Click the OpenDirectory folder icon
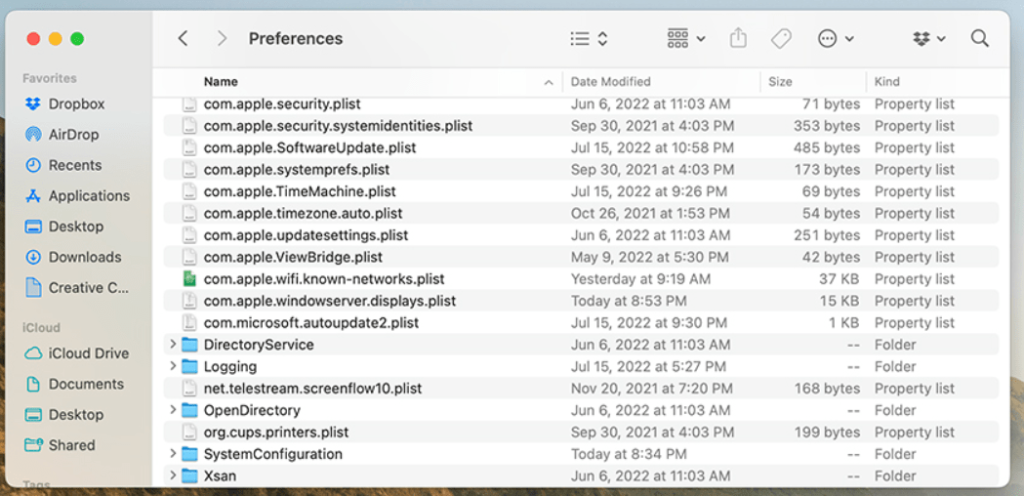The width and height of the screenshot is (1024, 496). tap(189, 411)
